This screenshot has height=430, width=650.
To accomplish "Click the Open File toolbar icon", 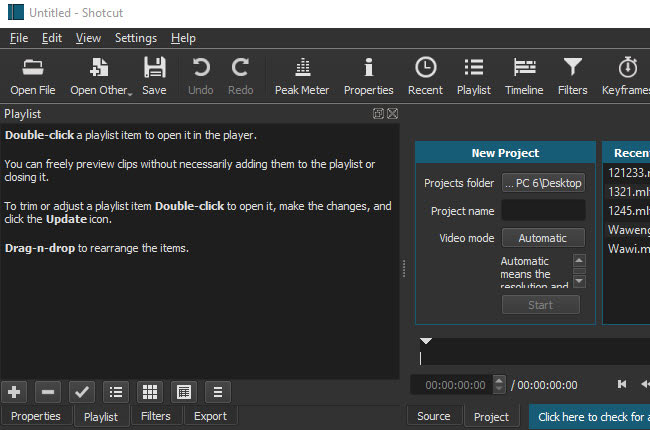I will click(33, 77).
